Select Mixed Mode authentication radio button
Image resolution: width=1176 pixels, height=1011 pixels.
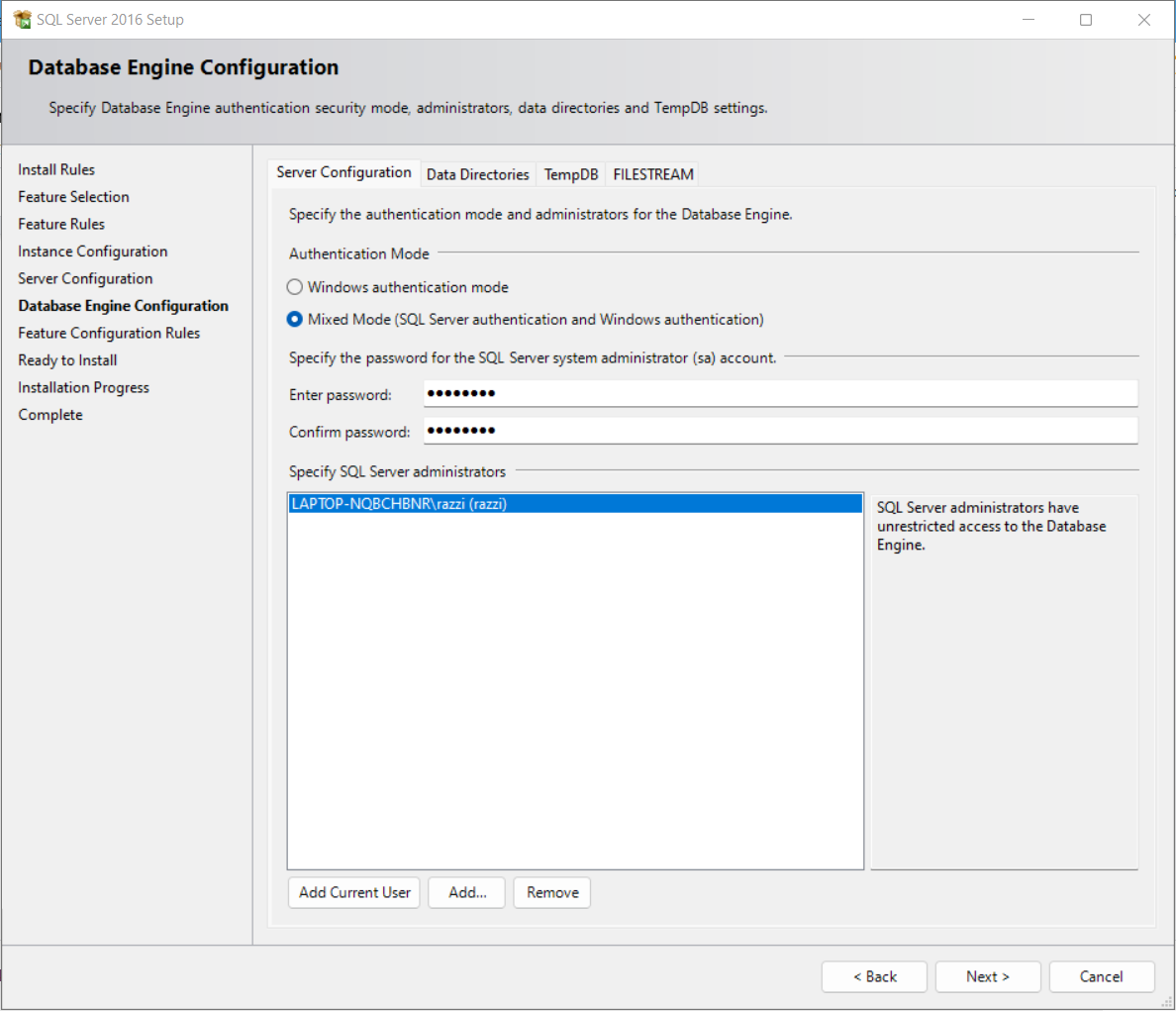pos(295,320)
